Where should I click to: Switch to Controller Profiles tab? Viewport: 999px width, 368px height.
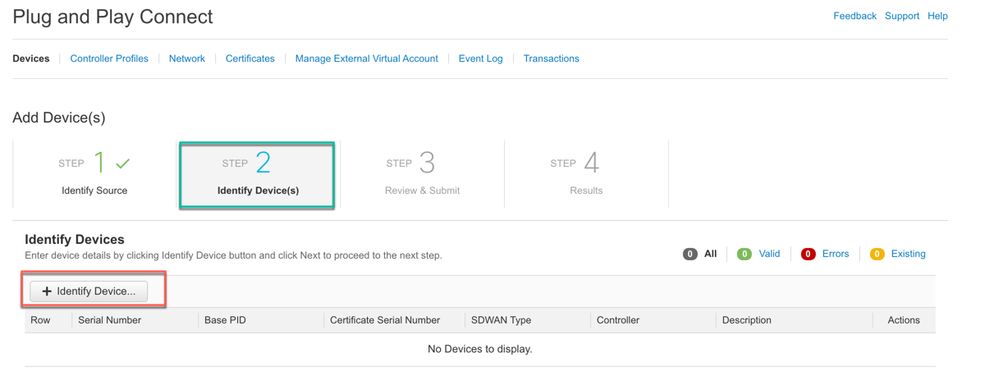click(x=109, y=59)
